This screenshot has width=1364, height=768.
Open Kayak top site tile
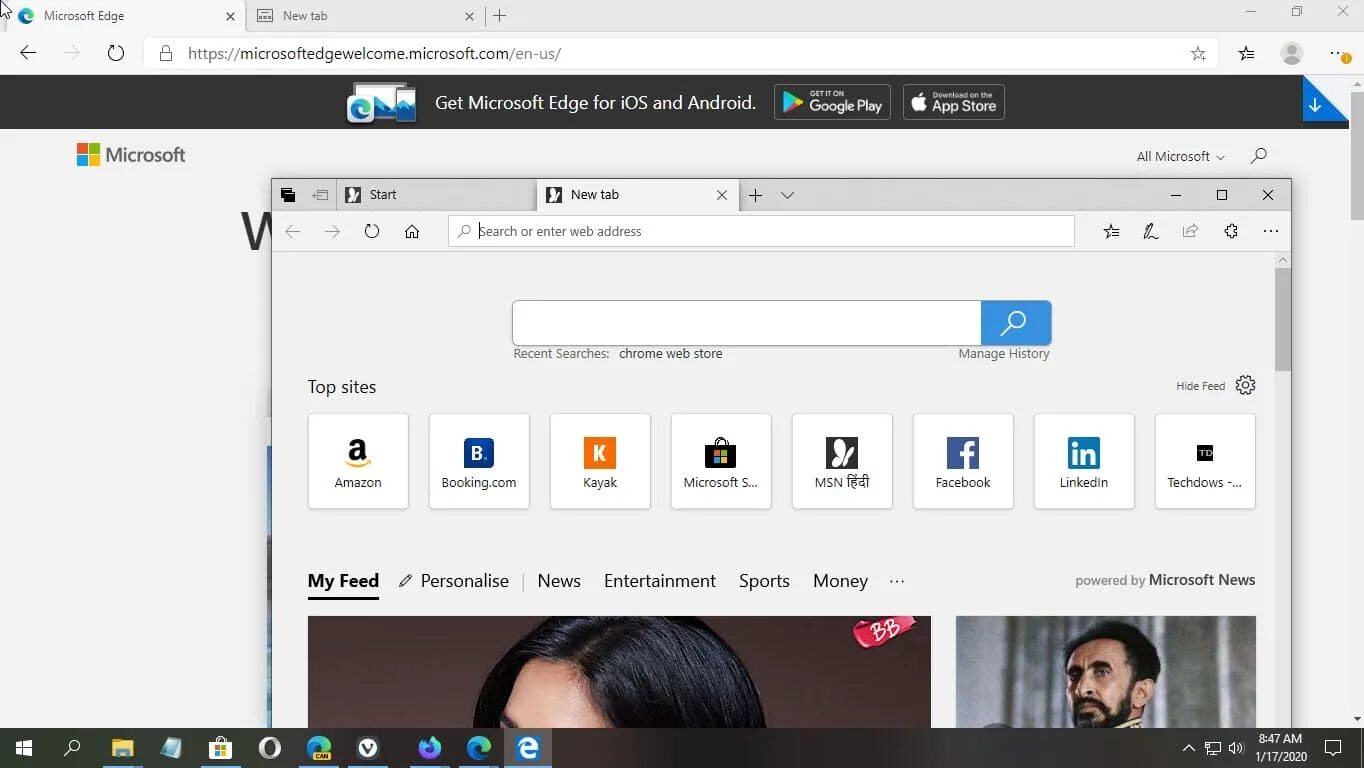pyautogui.click(x=600, y=461)
